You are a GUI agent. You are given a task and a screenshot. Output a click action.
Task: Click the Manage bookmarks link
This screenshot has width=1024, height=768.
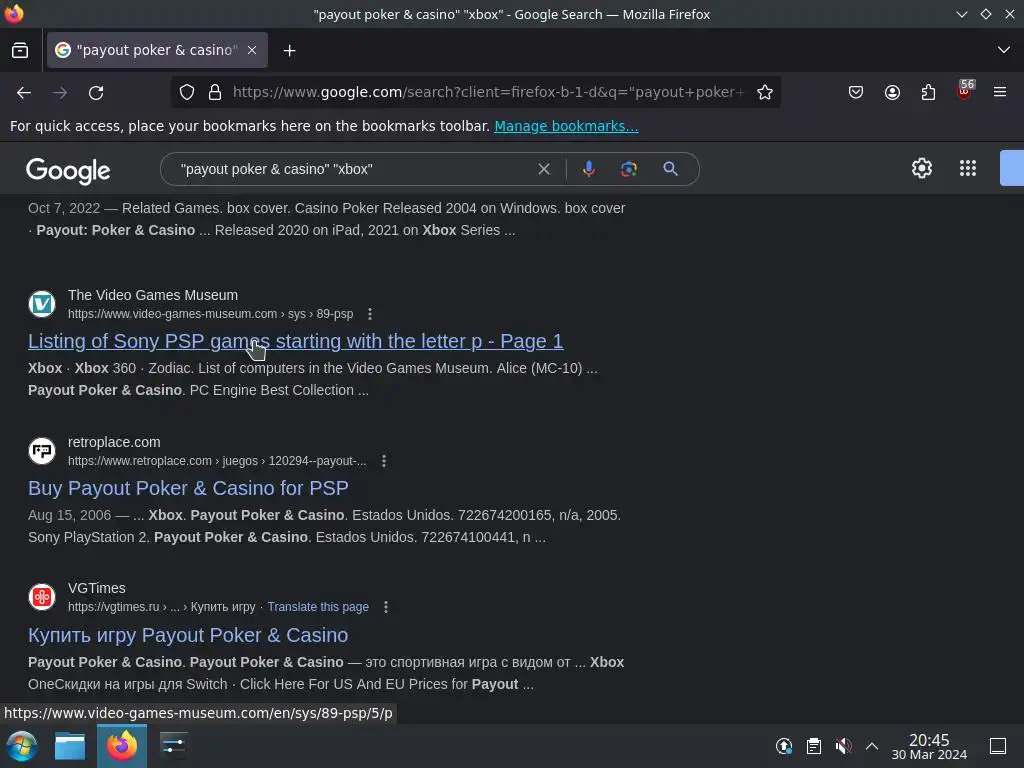[566, 126]
